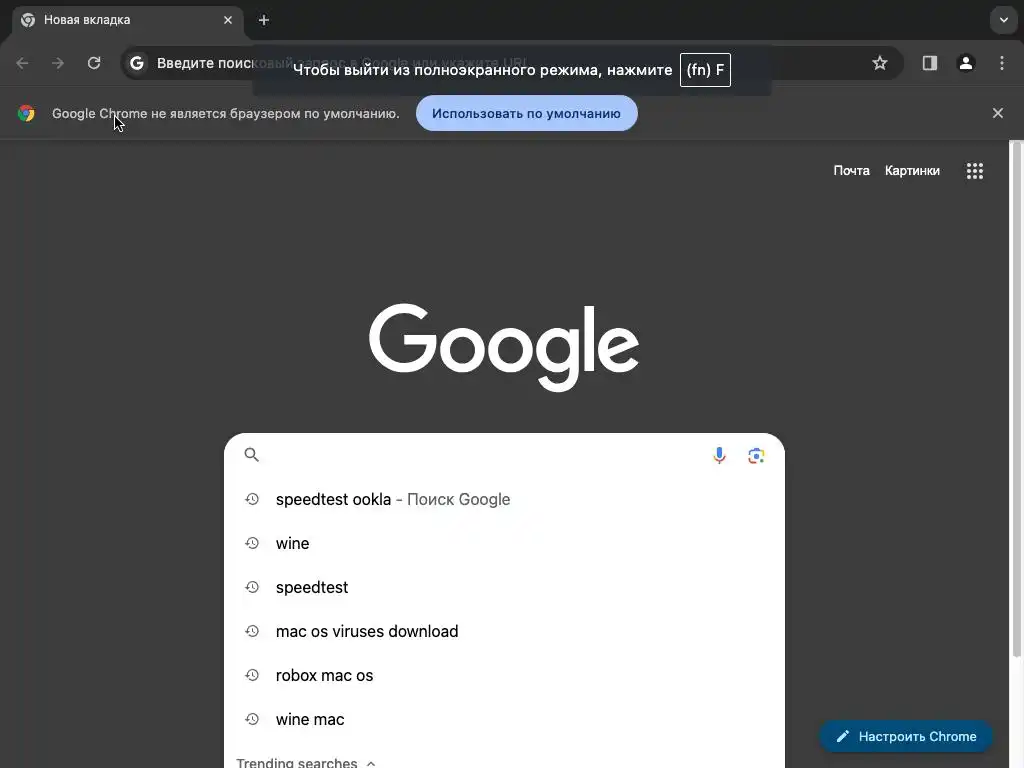Open the Google apps grid

[975, 171]
